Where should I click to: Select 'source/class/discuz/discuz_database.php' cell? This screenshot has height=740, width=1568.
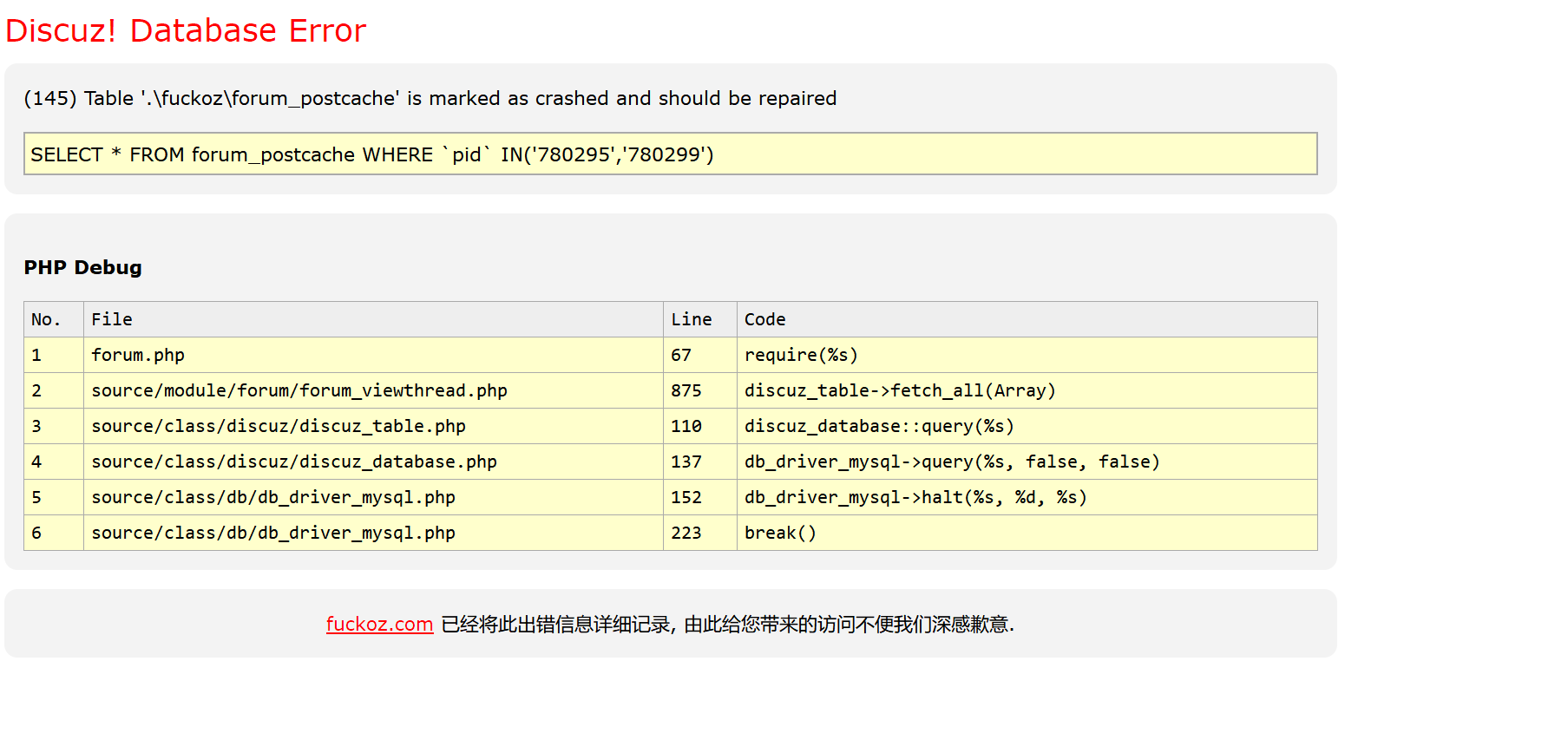click(373, 462)
